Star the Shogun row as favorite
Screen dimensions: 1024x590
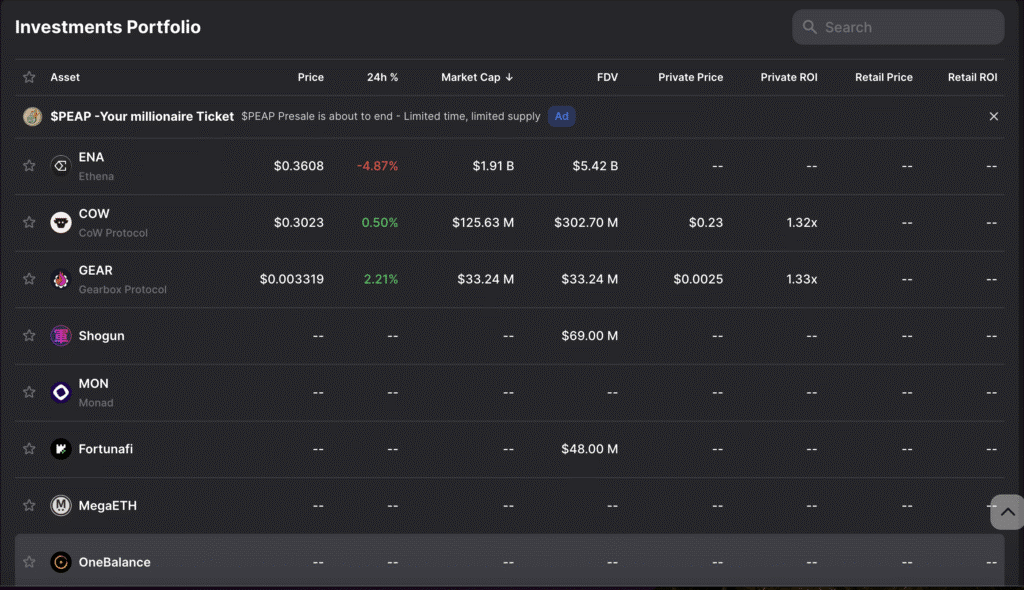29,336
